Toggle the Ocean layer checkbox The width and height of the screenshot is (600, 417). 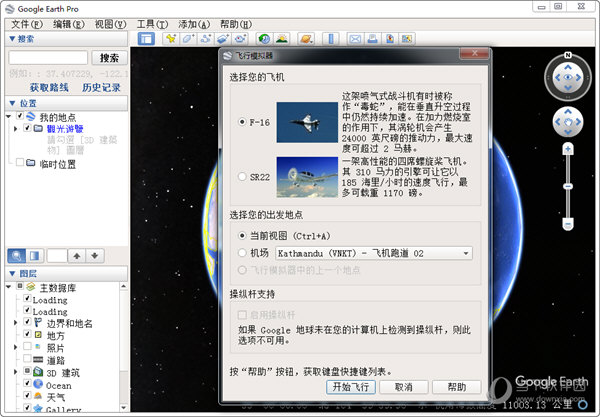coord(27,383)
